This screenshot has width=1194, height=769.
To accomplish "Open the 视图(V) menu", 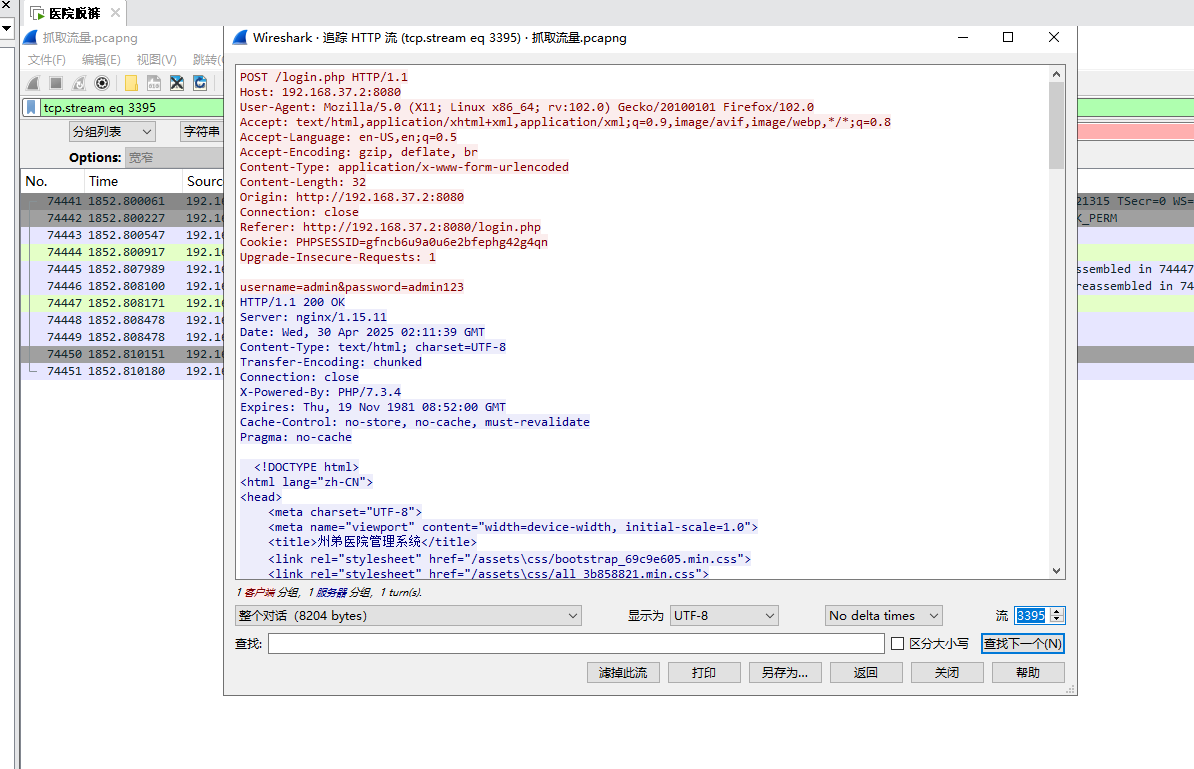I will (x=156, y=59).
